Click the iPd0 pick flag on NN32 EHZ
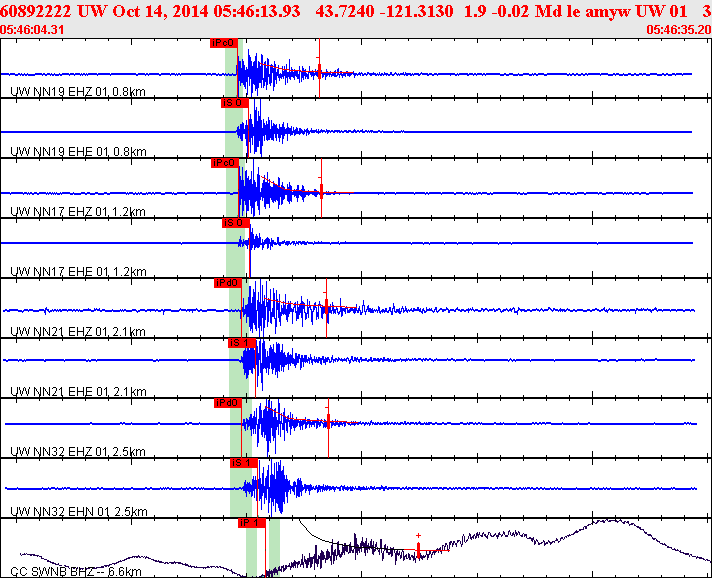Image resolution: width=712 pixels, height=578 pixels. [227, 403]
